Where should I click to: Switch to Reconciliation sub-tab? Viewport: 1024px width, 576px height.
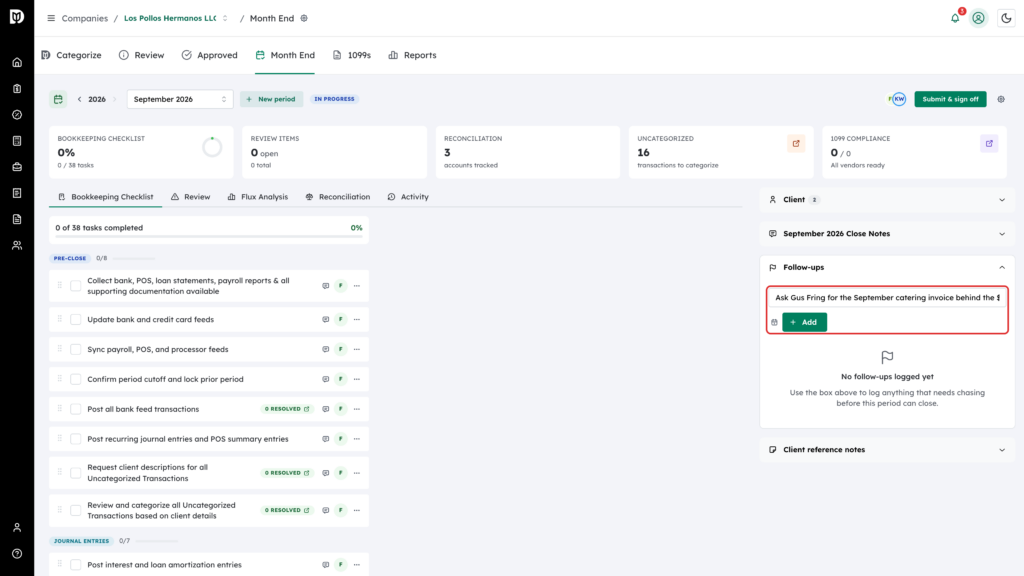[338, 197]
